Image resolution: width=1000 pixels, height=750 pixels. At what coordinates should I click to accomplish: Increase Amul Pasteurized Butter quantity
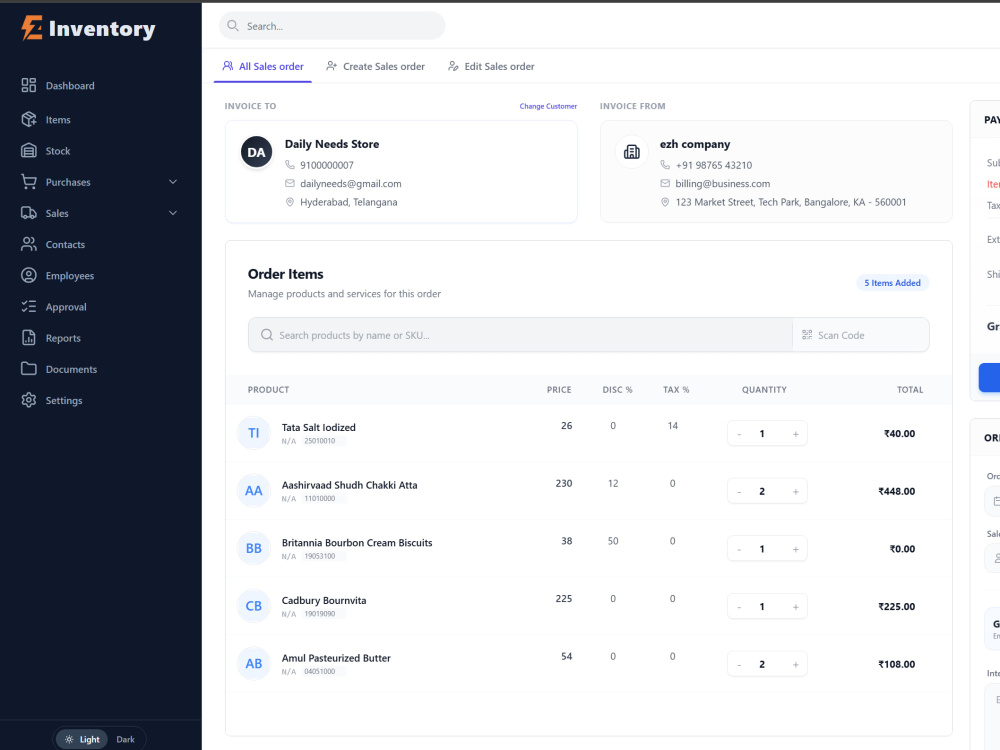795,665
